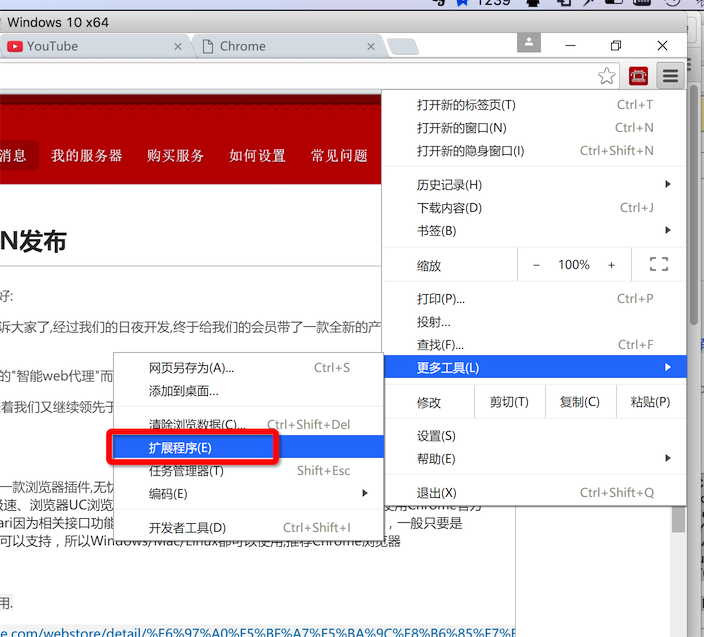Viewport: 704px width, 637px height.
Task: Toggle fullscreen mode icon in zoom row
Action: [x=658, y=265]
